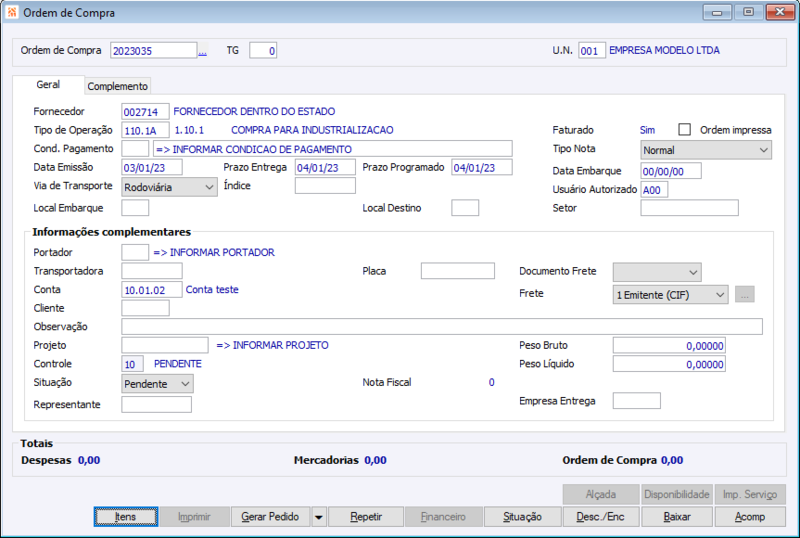Open the lookup ellipsis beside Ordem de Compra number
Viewport: 800px width, 538px height.
(203, 51)
